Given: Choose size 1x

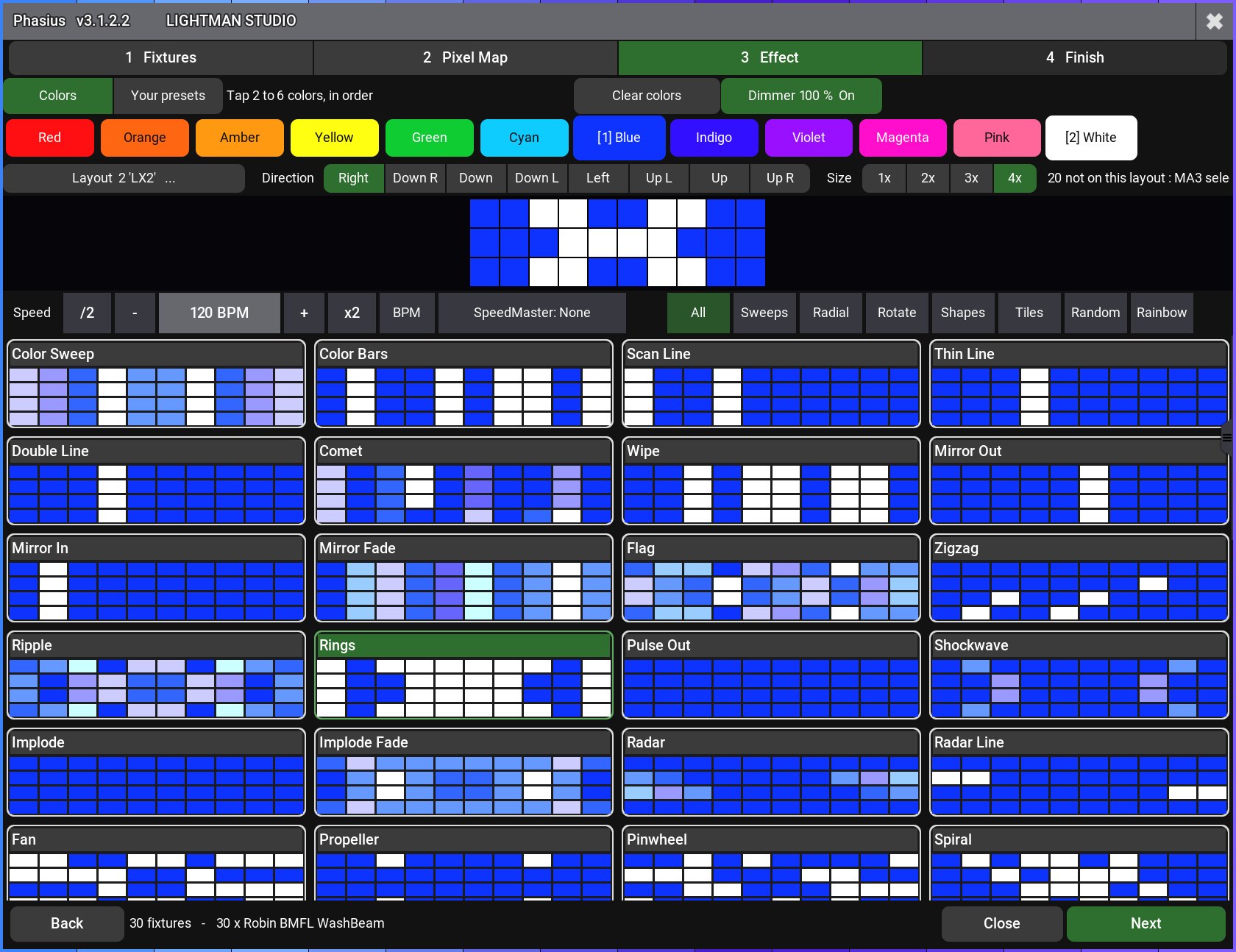Looking at the screenshot, I should (x=884, y=178).
